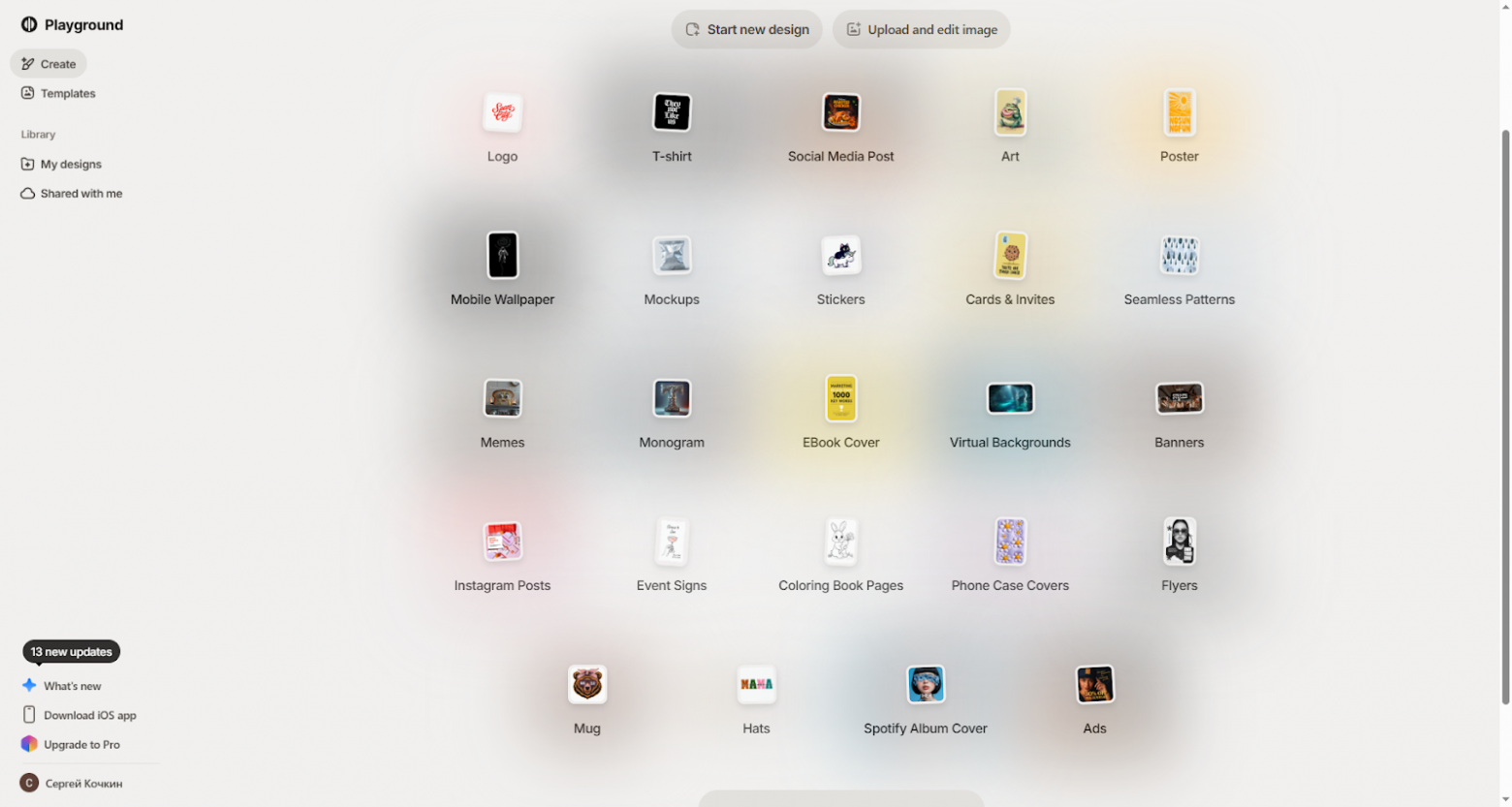Screen dimensions: 1512x807
Task: Click the Start new design button
Action: pos(747,29)
